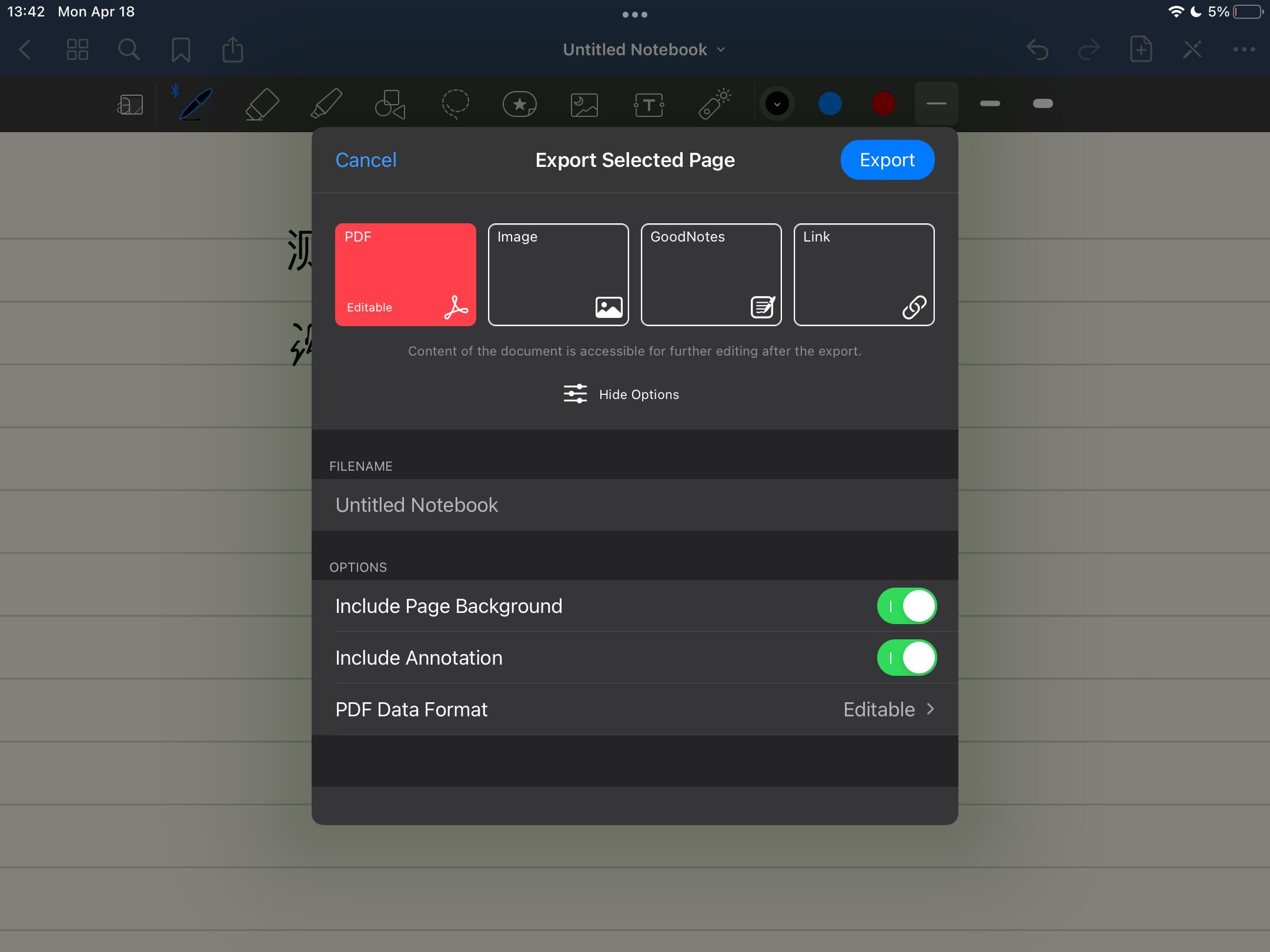Choose the Image export format
The image size is (1270, 952).
[558, 274]
